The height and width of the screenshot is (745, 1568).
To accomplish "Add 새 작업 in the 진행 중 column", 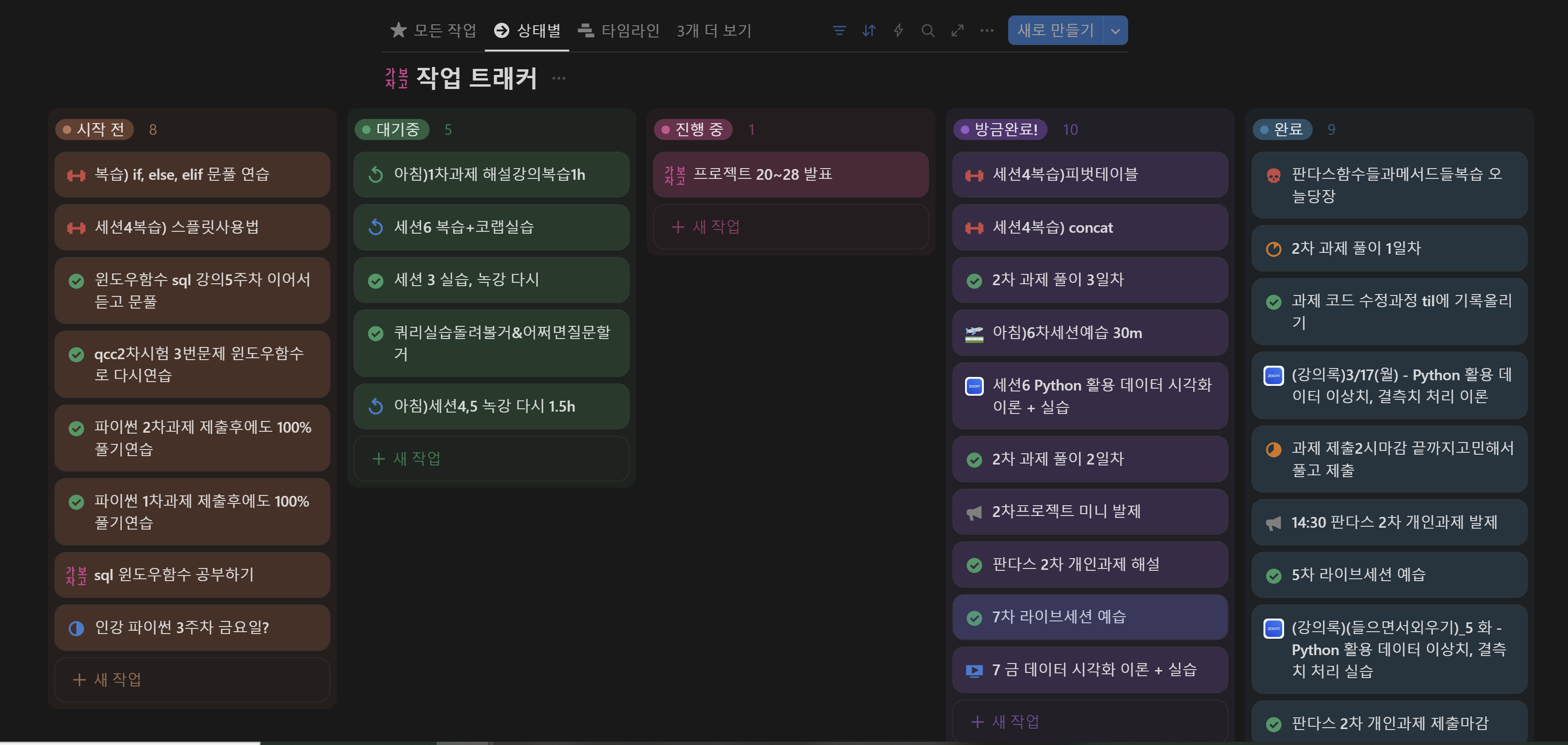I will coord(790,227).
